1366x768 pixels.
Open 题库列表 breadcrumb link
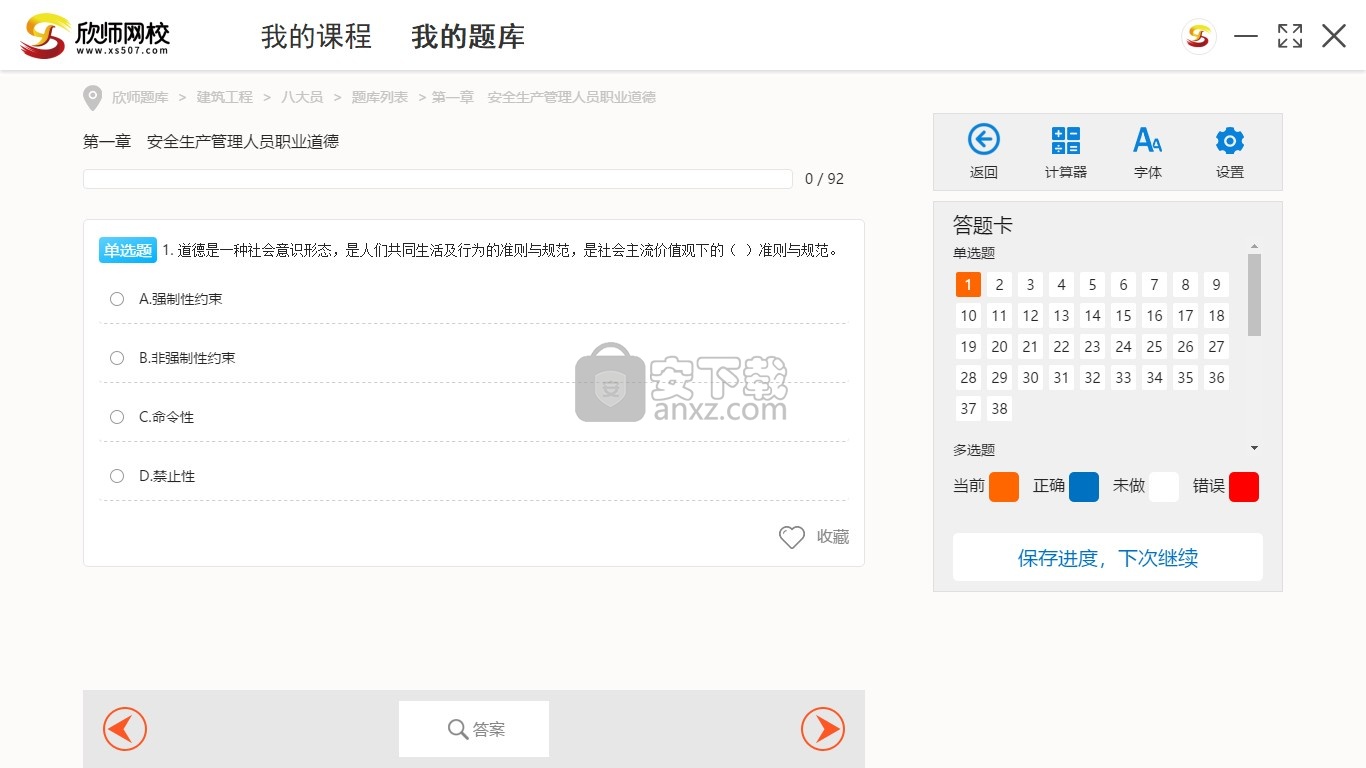click(x=380, y=97)
